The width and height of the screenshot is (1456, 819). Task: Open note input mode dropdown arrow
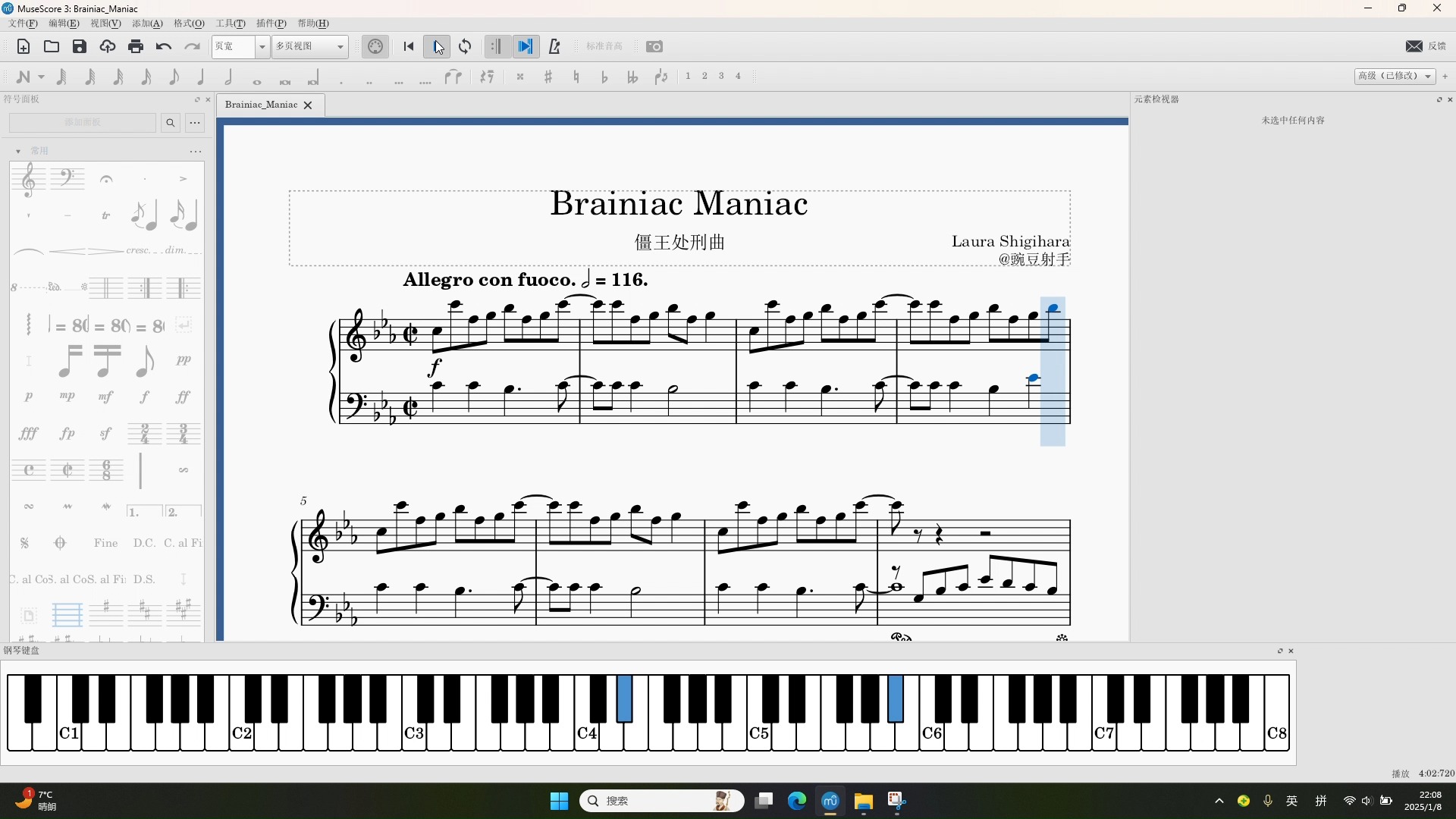coord(41,77)
